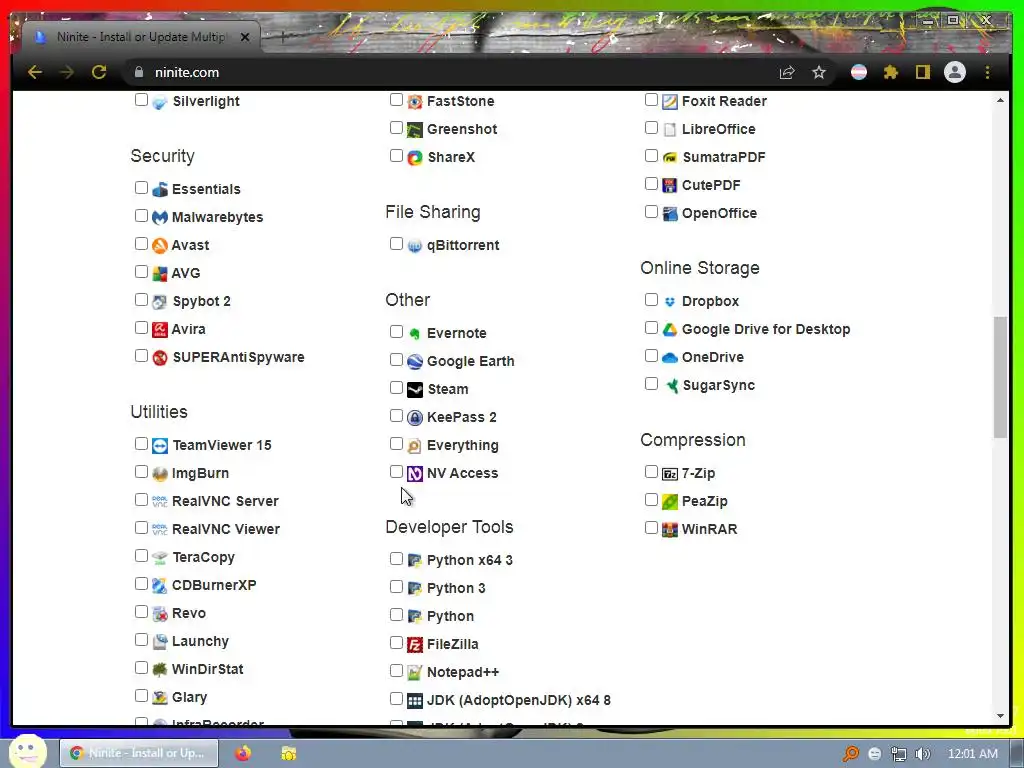
Task: Enable the JDK (AdoptOpenJDK) x64 8 checkbox
Action: 396,699
